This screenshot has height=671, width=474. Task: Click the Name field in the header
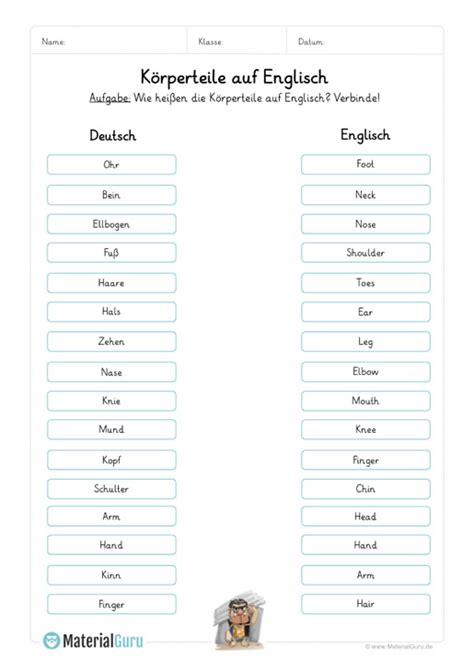click(109, 42)
